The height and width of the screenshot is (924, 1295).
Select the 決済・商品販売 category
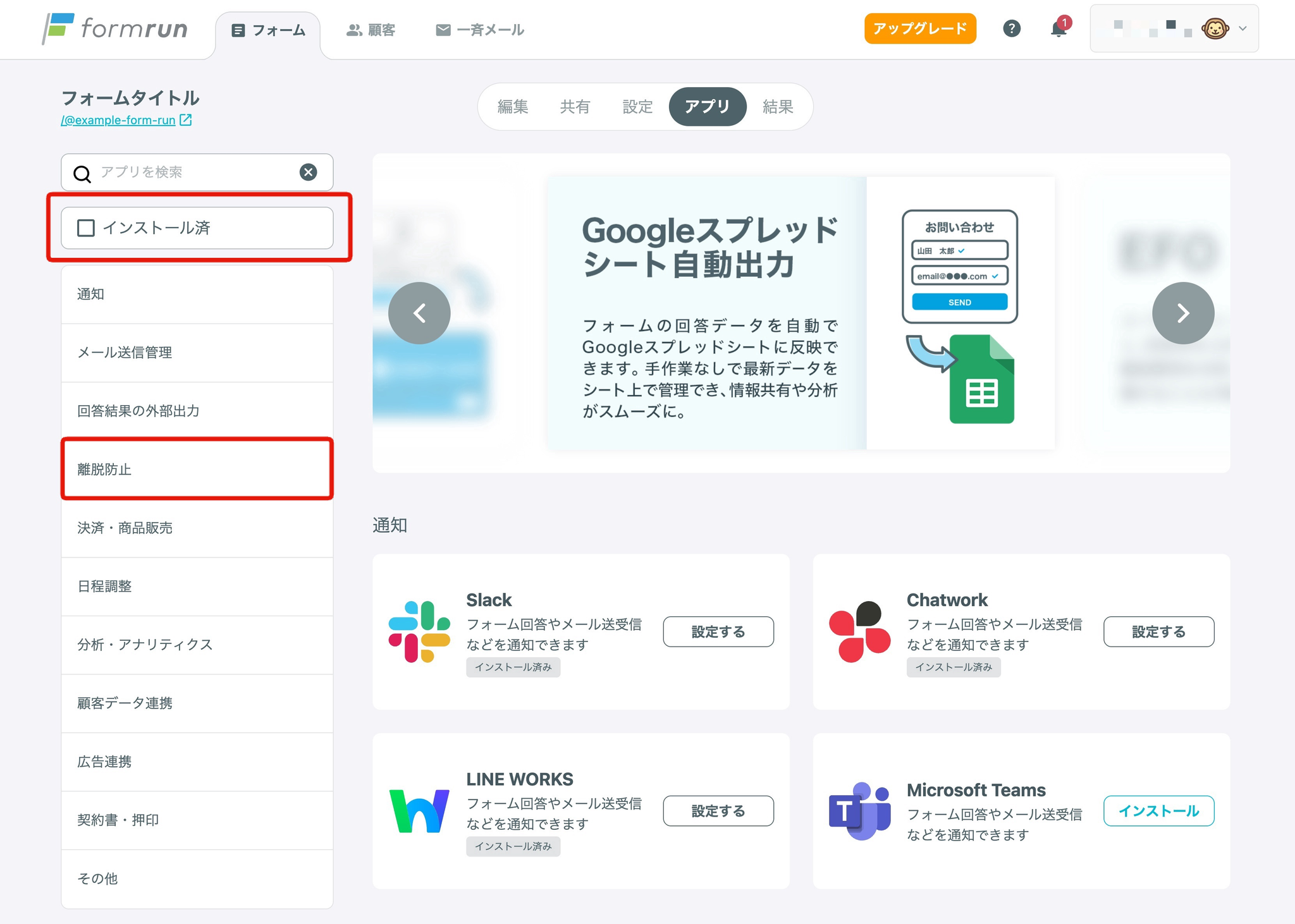(197, 528)
